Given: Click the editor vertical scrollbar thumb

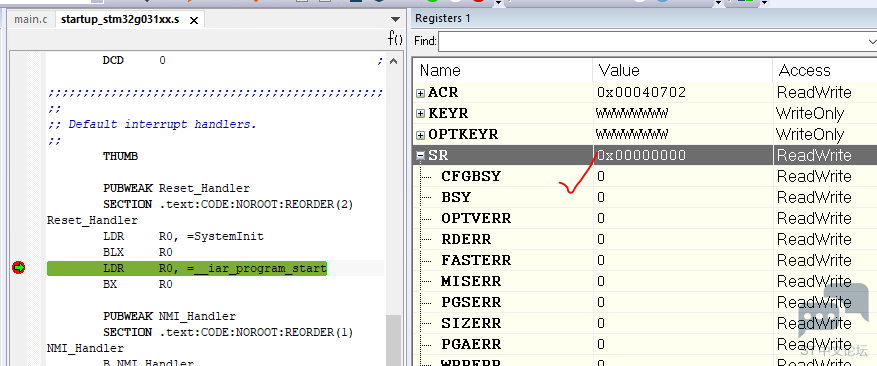Looking at the screenshot, I should tap(394, 340).
